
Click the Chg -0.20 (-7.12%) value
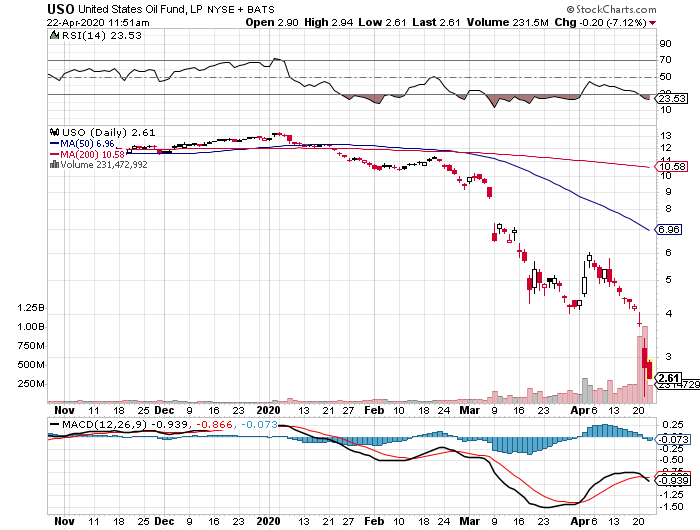(x=600, y=22)
